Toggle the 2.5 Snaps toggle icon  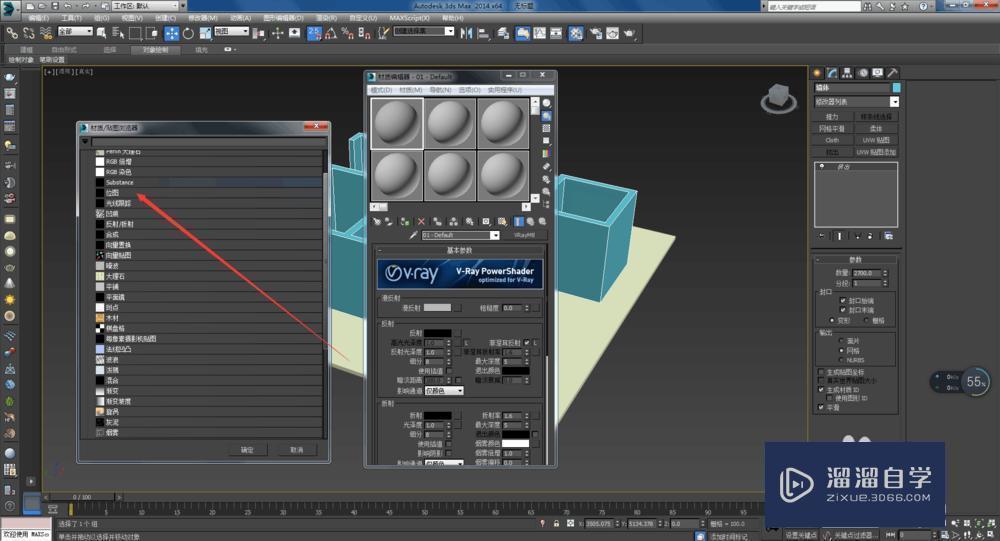click(x=314, y=33)
